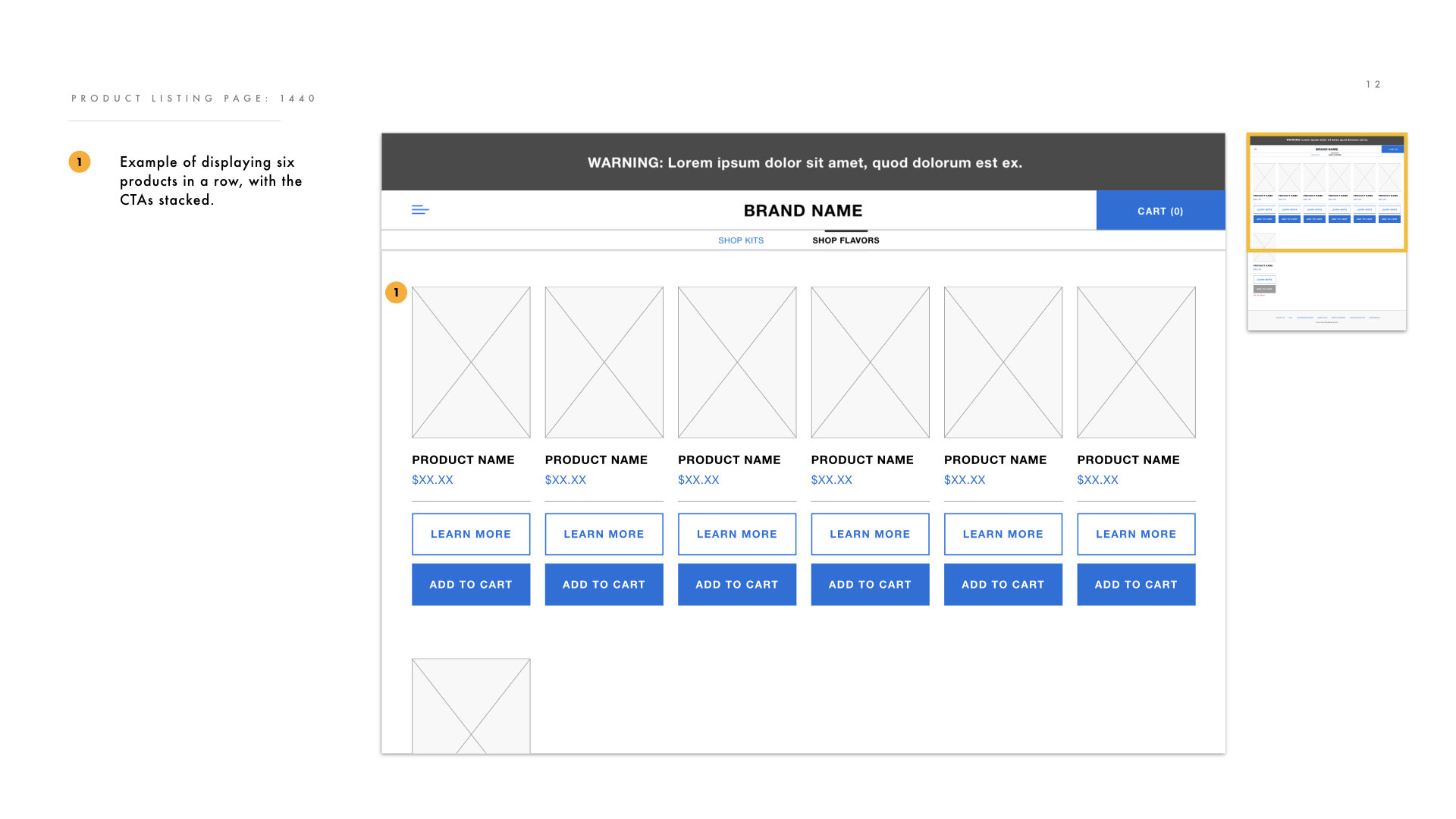
Task: Click the PRODUCT LISTING PAGE: 1440 heading
Action: (x=194, y=99)
